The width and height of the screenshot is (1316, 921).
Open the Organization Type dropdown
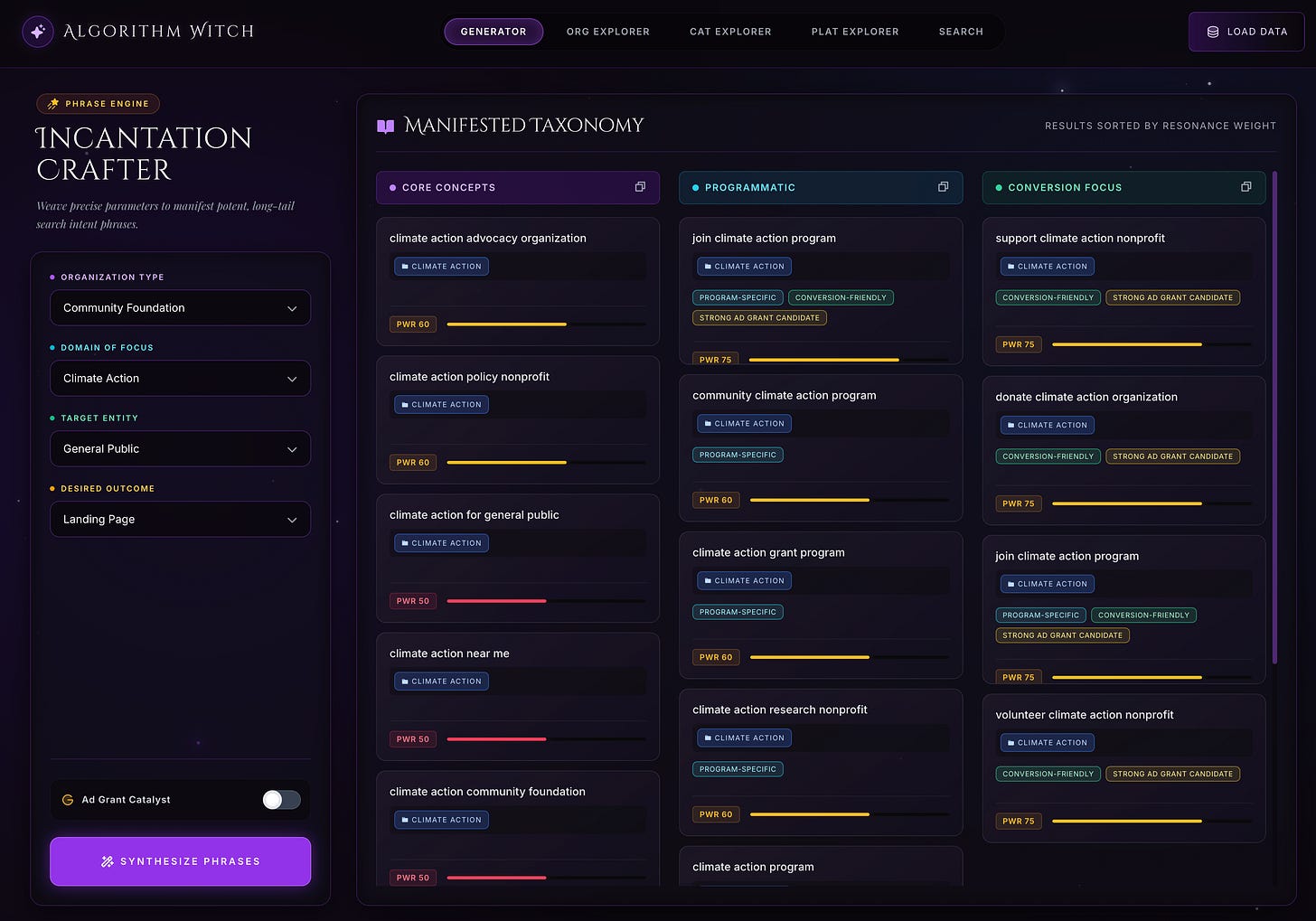181,308
